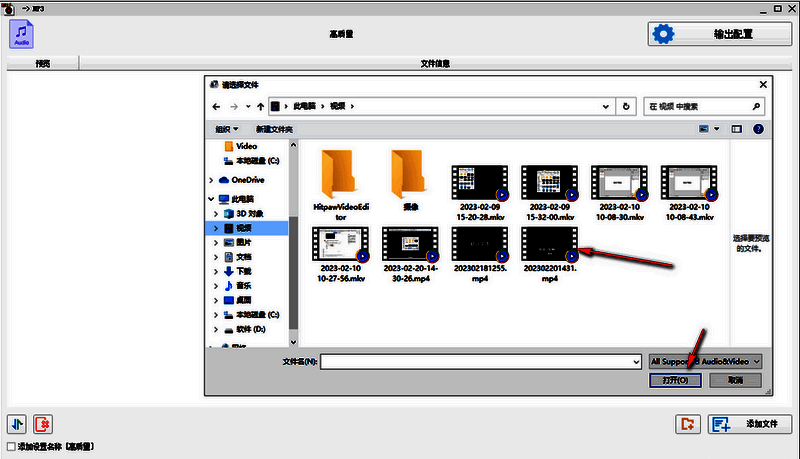
Task: Click the up-directory arrow in the file dialog
Action: pyautogui.click(x=261, y=106)
